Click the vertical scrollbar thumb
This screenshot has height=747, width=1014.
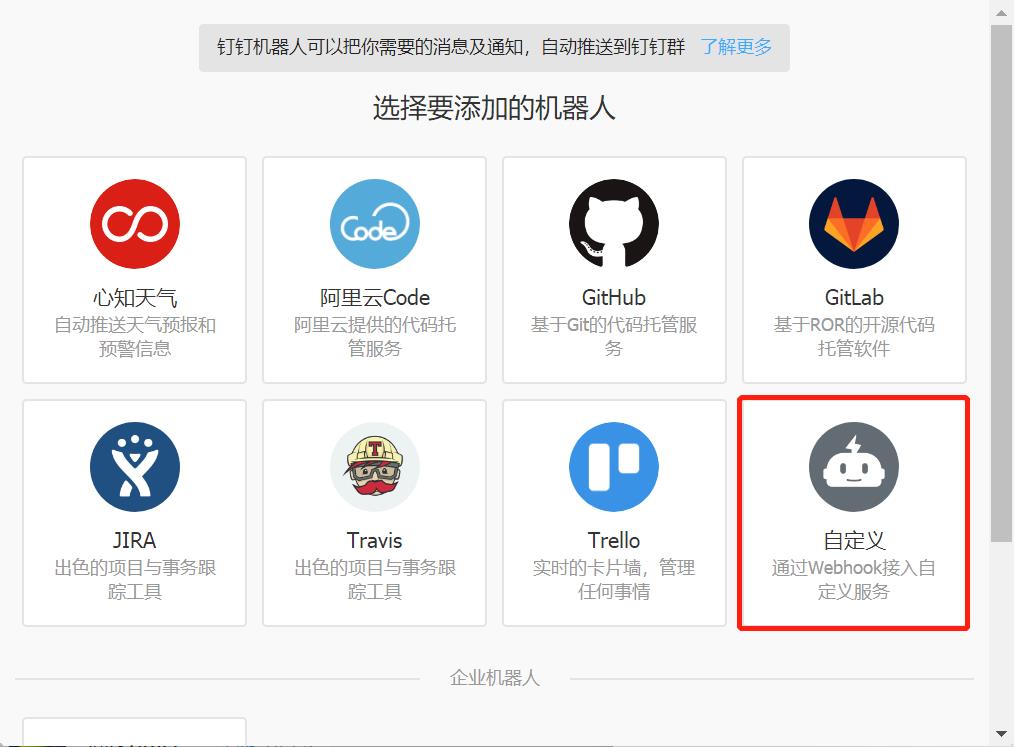[x=1002, y=280]
